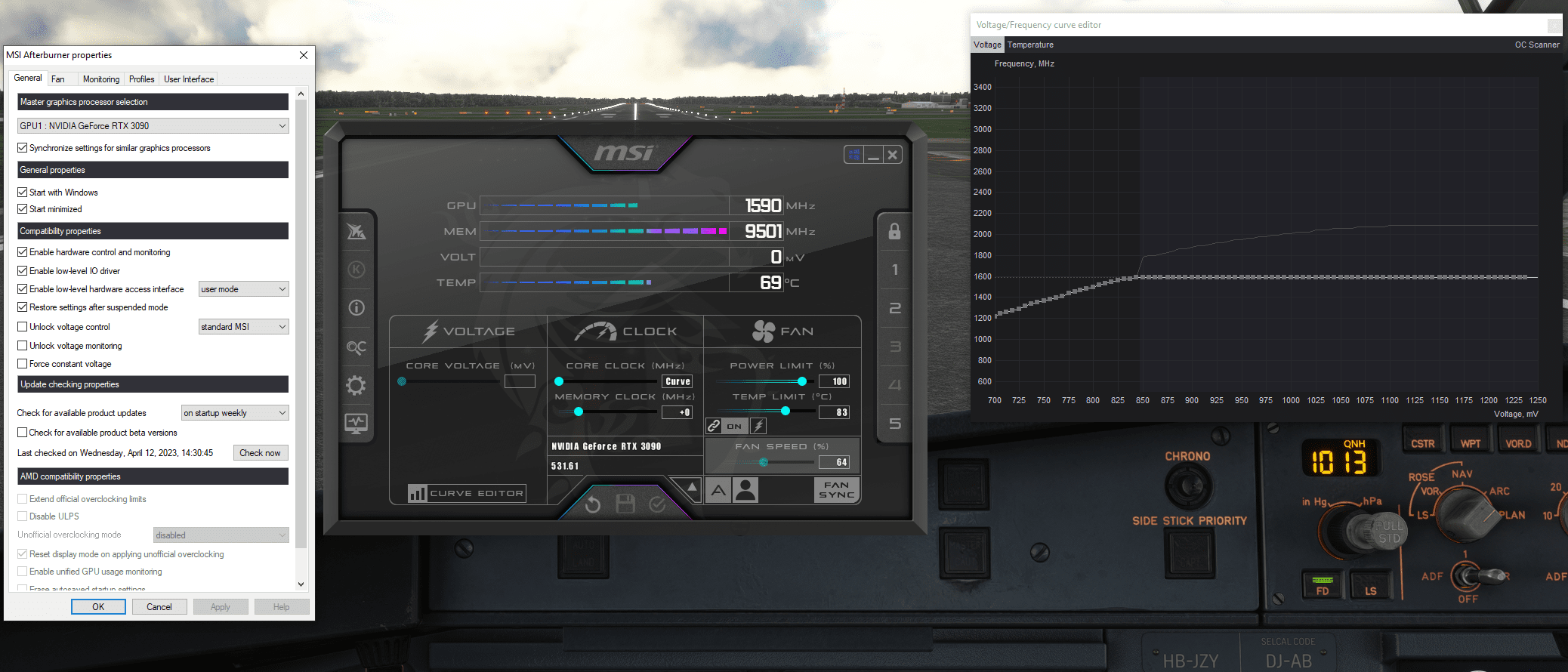
Task: Click the Core Clock slider handle
Action: pos(559,381)
